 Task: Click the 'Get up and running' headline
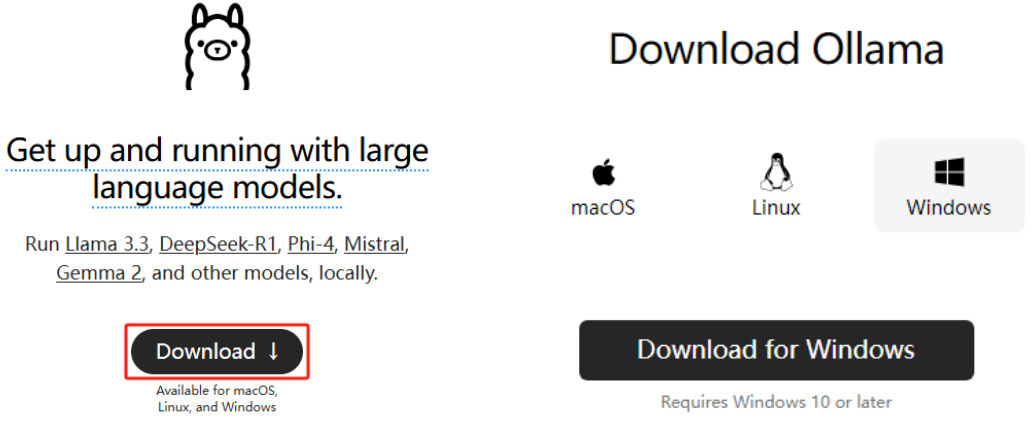(x=217, y=169)
